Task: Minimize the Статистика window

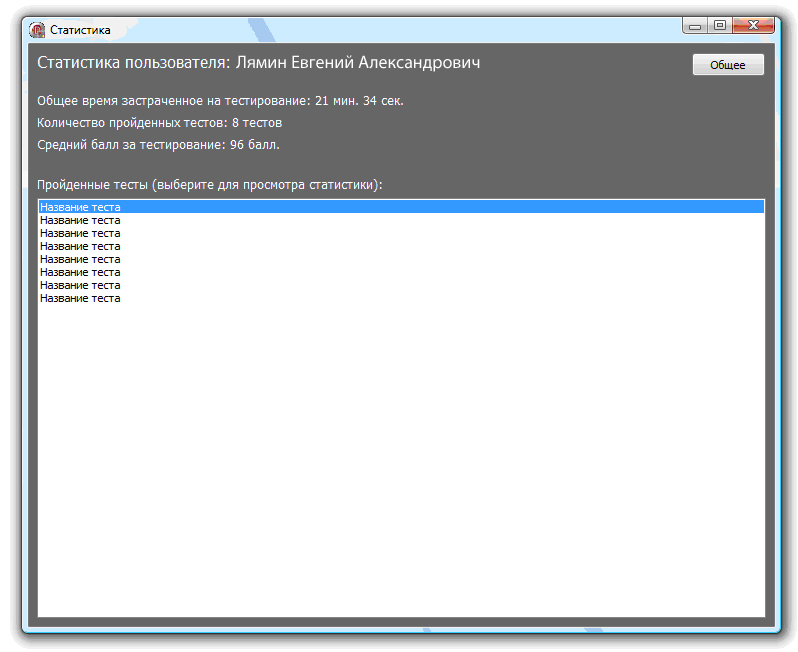Action: click(x=695, y=25)
